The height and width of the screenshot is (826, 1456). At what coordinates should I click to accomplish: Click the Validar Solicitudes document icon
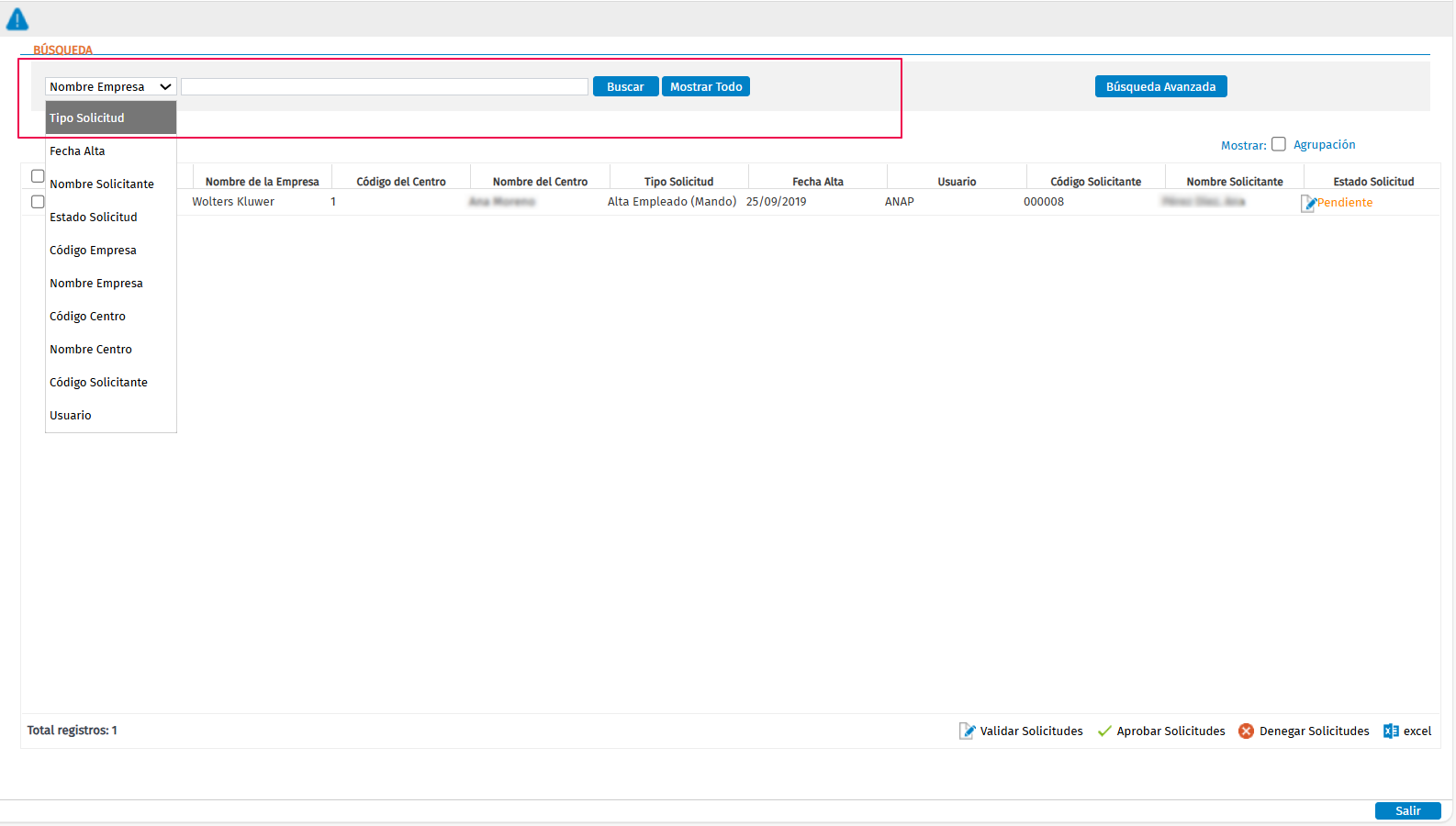click(967, 731)
